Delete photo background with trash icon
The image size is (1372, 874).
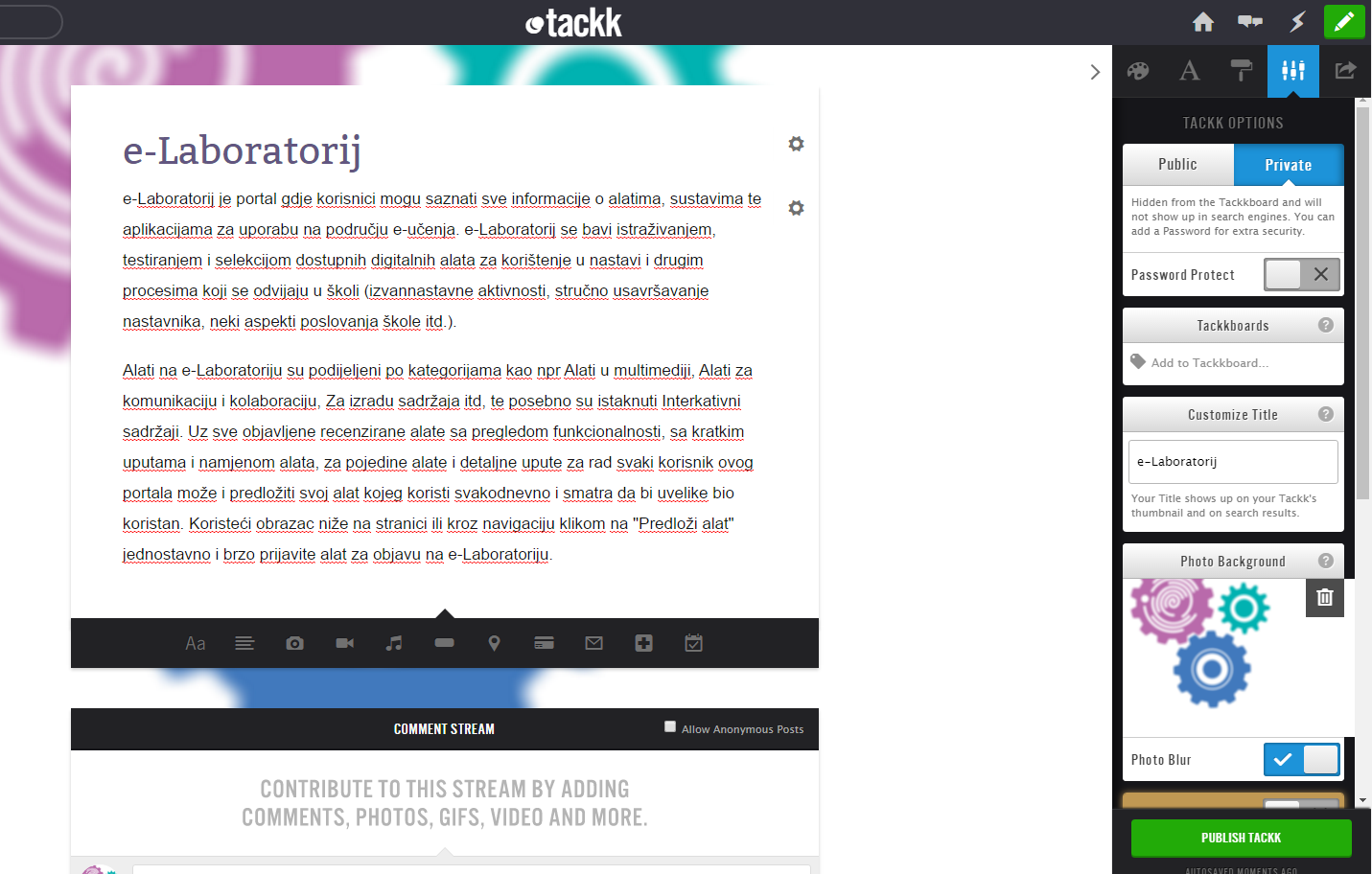(1324, 597)
